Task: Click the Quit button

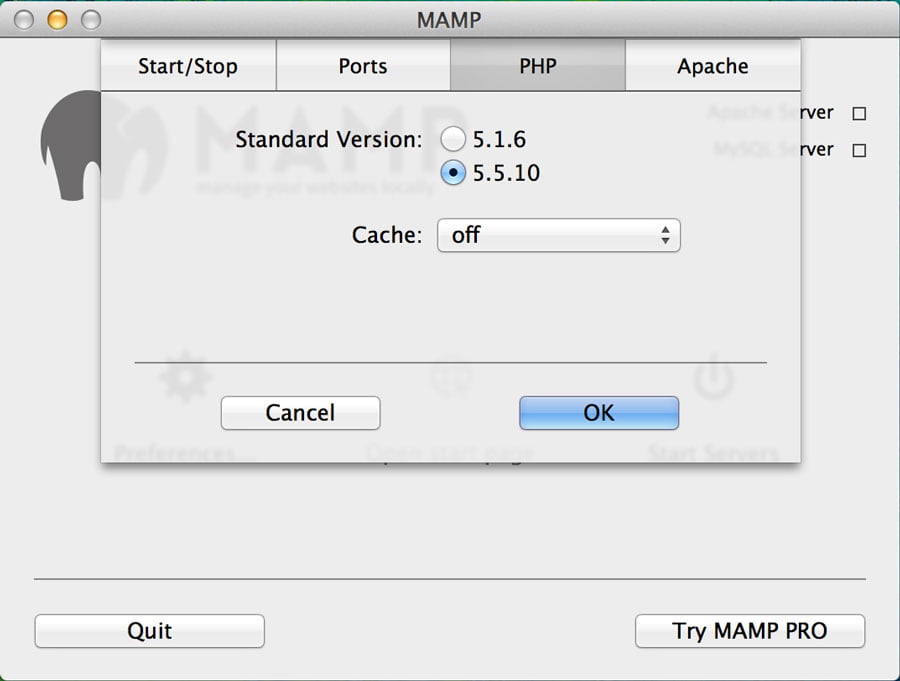Action: click(x=150, y=631)
